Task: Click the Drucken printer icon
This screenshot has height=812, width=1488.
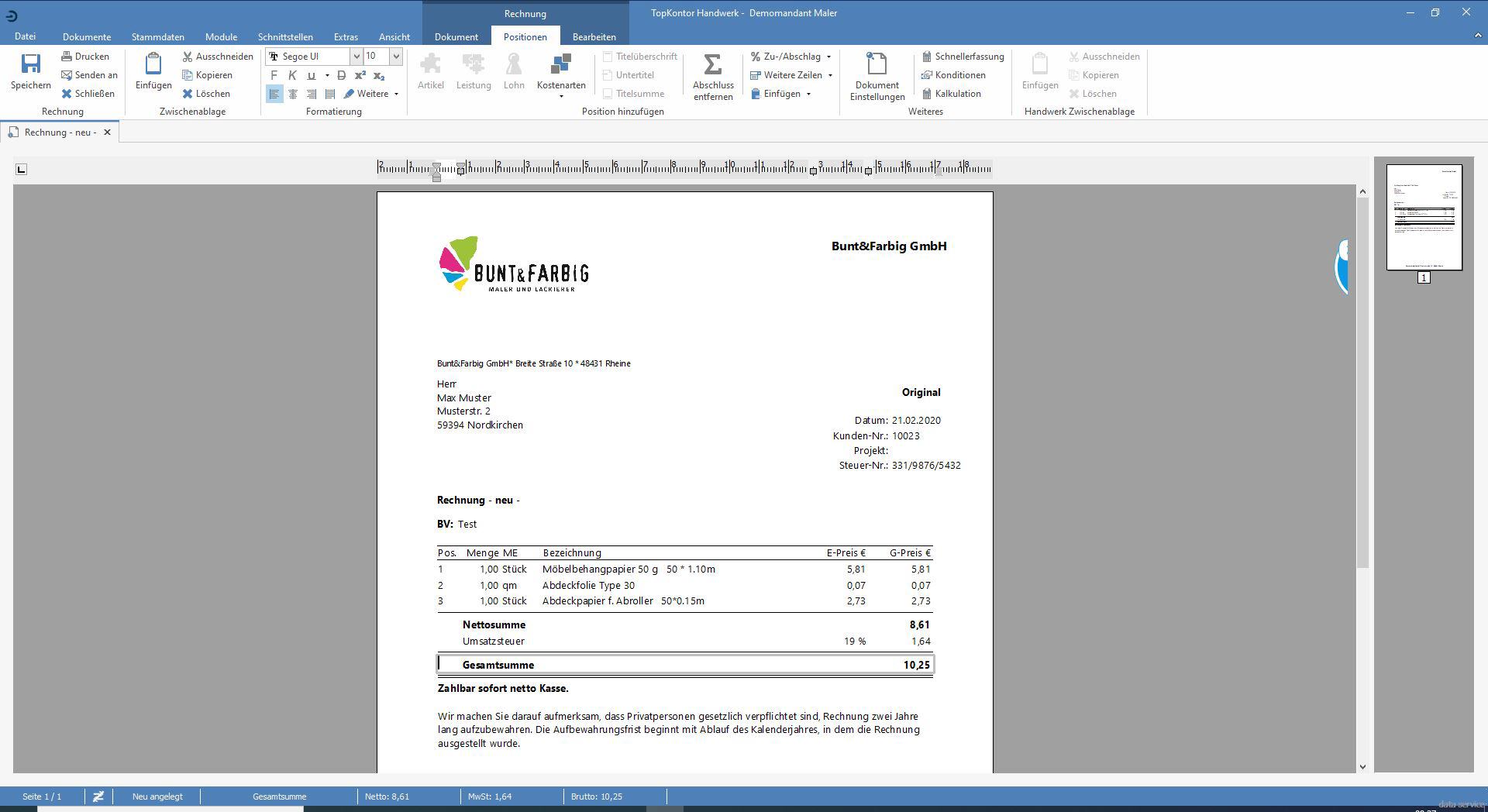Action: click(x=67, y=57)
